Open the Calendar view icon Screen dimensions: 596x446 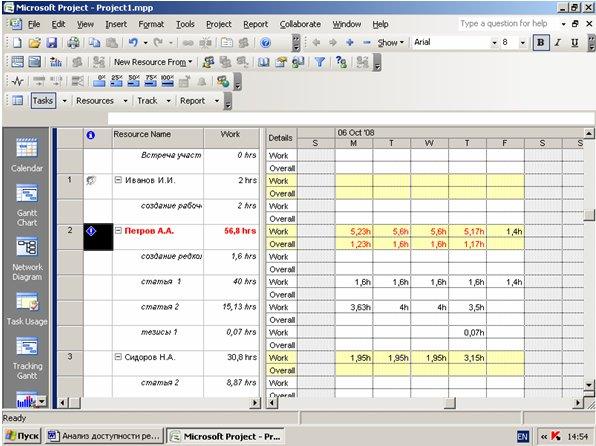click(x=27, y=155)
